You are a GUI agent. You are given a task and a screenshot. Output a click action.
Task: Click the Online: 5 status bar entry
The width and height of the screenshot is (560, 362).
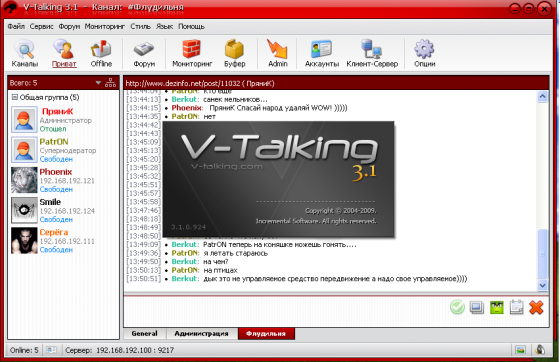[x=24, y=350]
